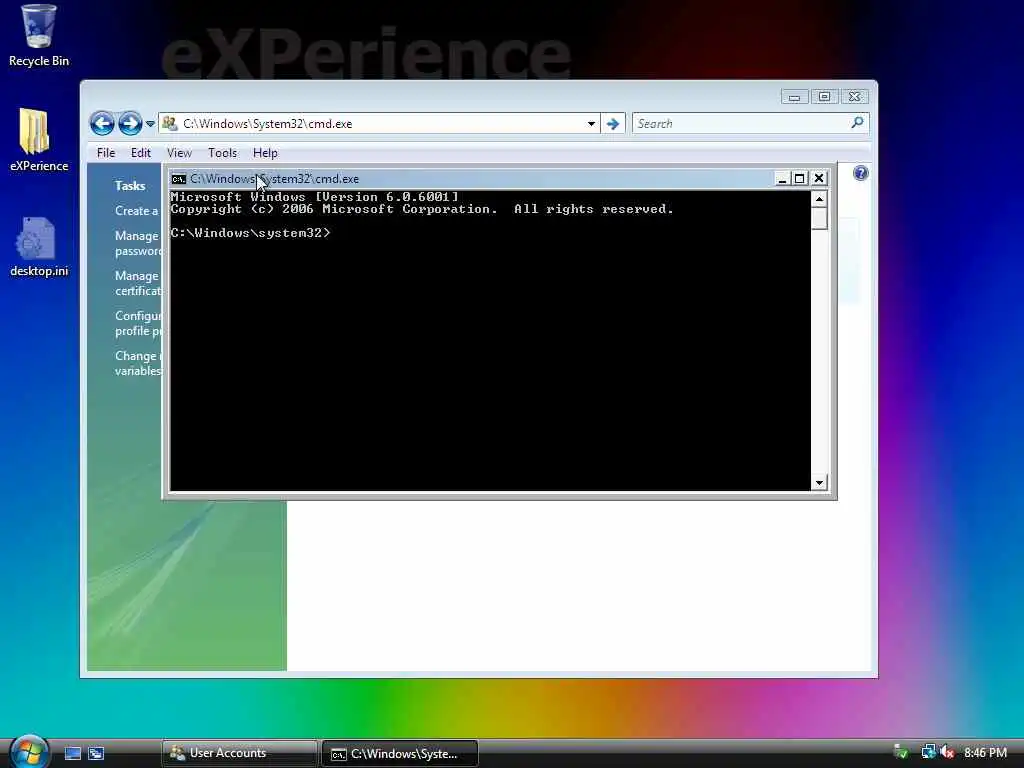Viewport: 1024px width, 768px height.
Task: Click the Manage passwords task link
Action: (138, 243)
